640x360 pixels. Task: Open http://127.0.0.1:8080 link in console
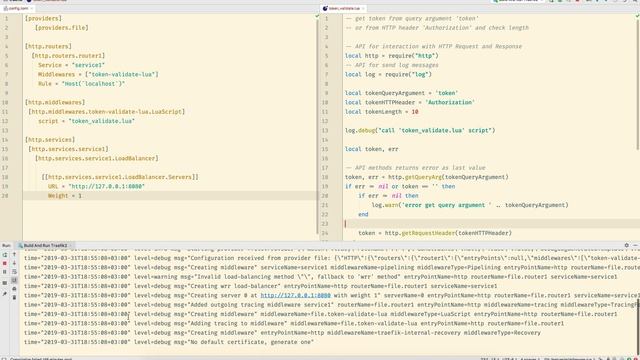coord(296,295)
